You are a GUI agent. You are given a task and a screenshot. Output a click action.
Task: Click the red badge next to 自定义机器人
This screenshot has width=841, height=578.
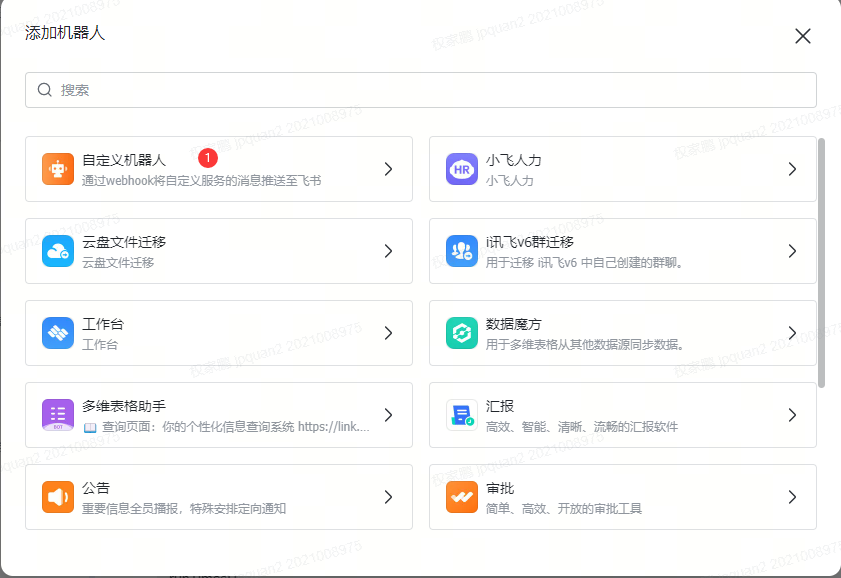[208, 158]
